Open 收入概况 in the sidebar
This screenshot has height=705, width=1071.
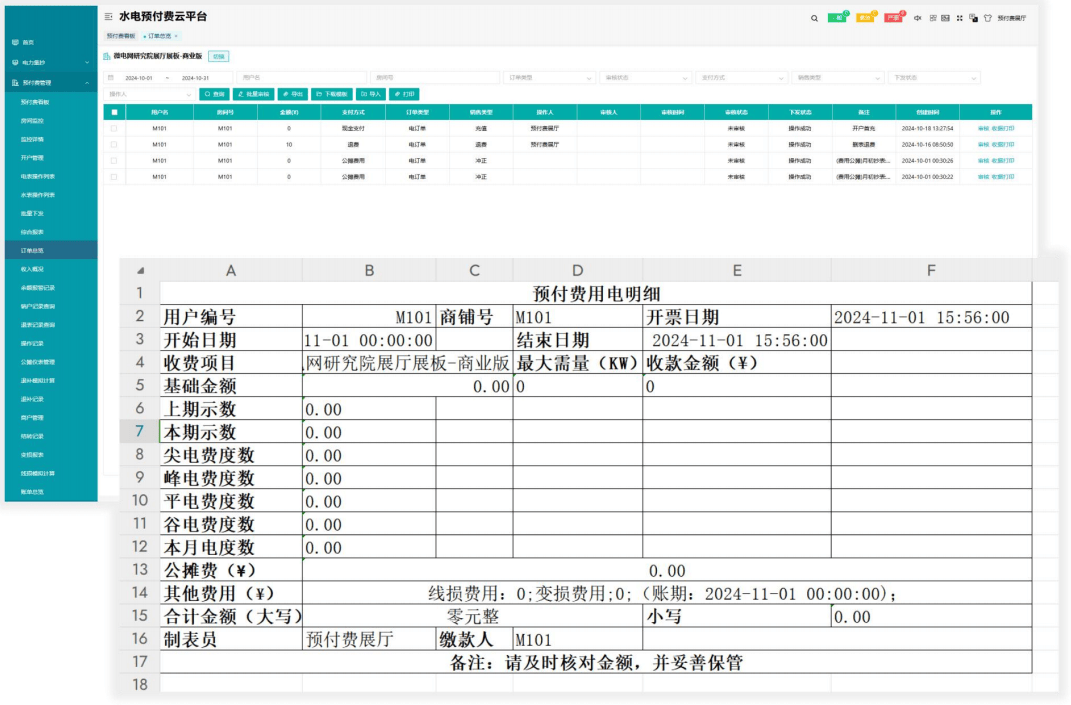(32, 269)
